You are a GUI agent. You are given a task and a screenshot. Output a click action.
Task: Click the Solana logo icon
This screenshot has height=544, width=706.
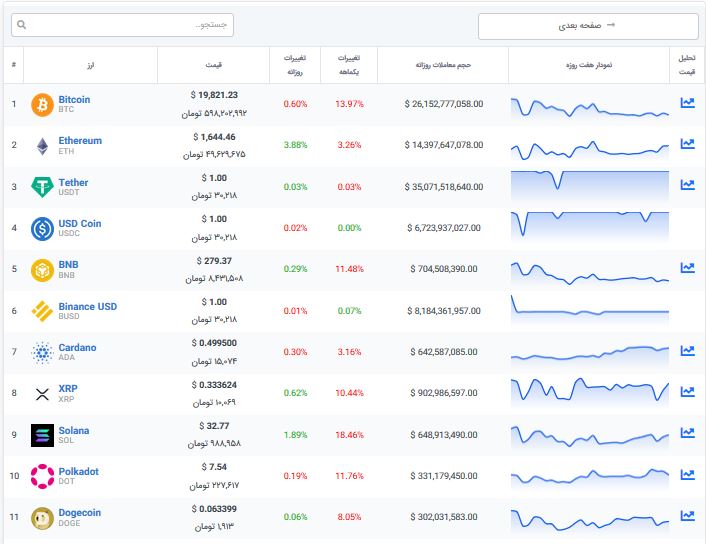click(42, 435)
